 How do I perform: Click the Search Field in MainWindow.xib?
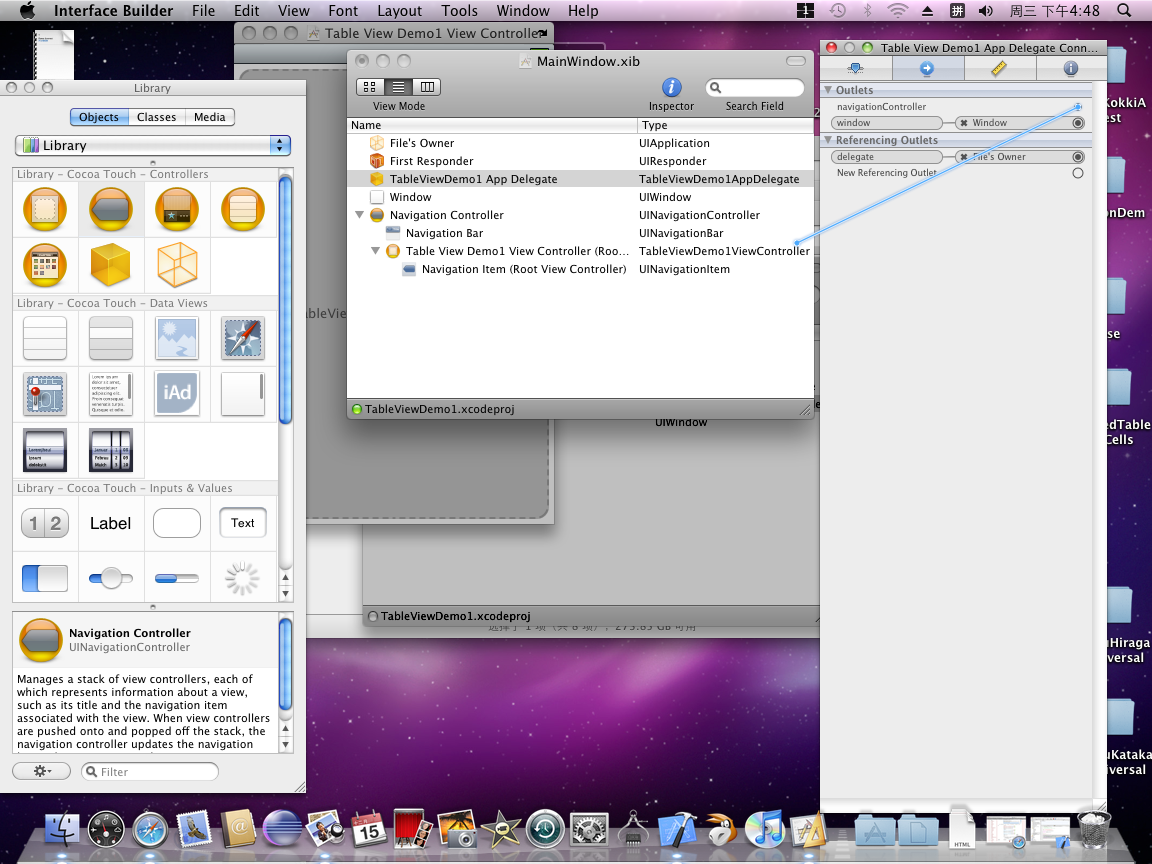pyautogui.click(x=755, y=87)
